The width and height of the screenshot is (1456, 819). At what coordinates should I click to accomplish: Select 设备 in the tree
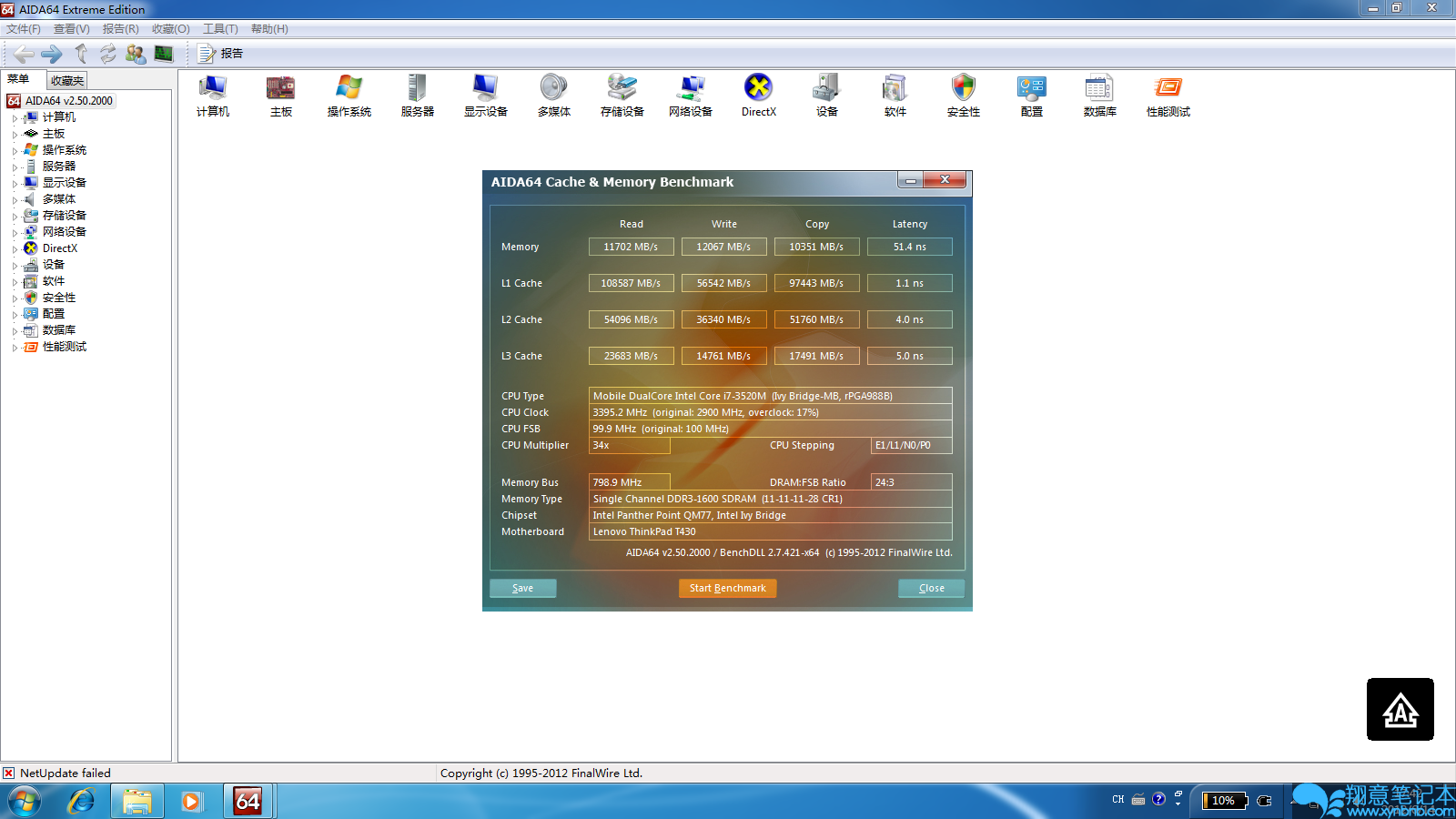tap(54, 265)
